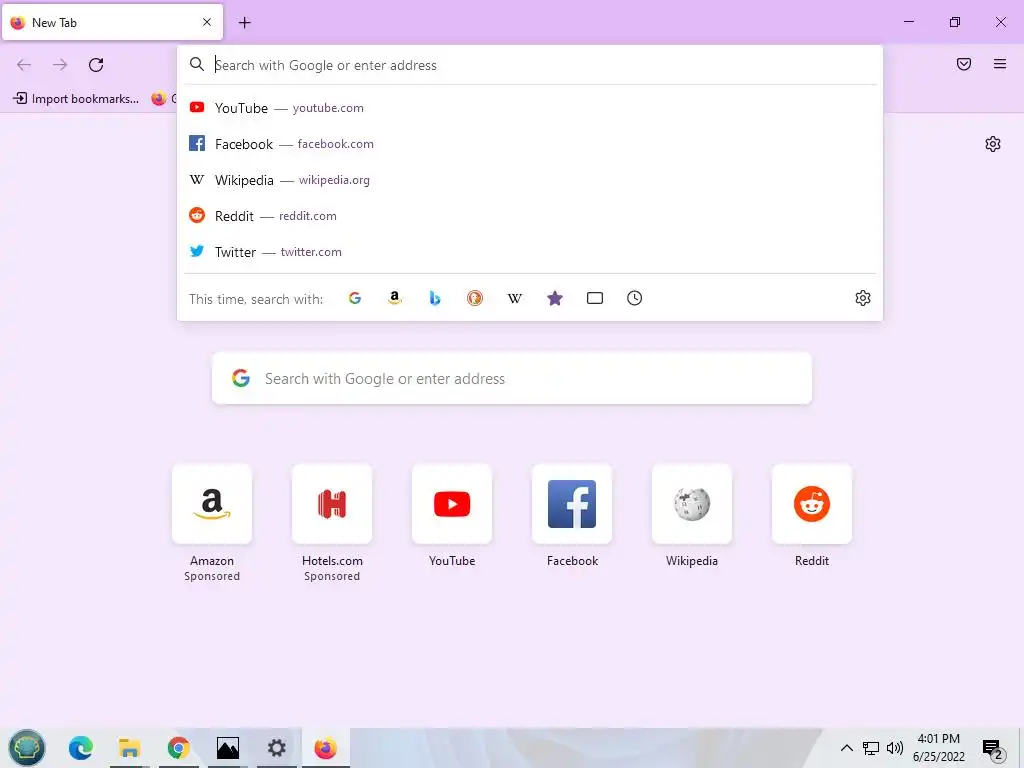Image resolution: width=1024 pixels, height=768 pixels.
Task: Launch Google Chrome from the taskbar
Action: 178,748
